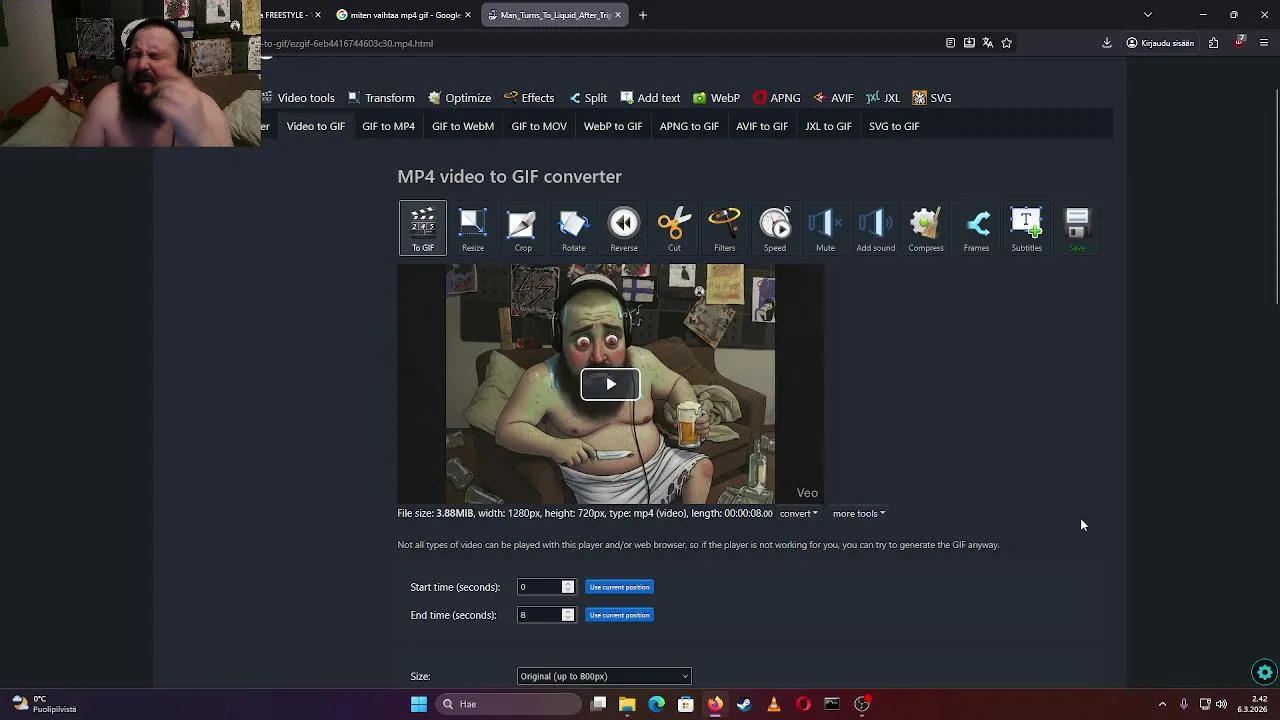The width and height of the screenshot is (1280, 720).
Task: Open the Reverse tool
Action: coord(624,228)
